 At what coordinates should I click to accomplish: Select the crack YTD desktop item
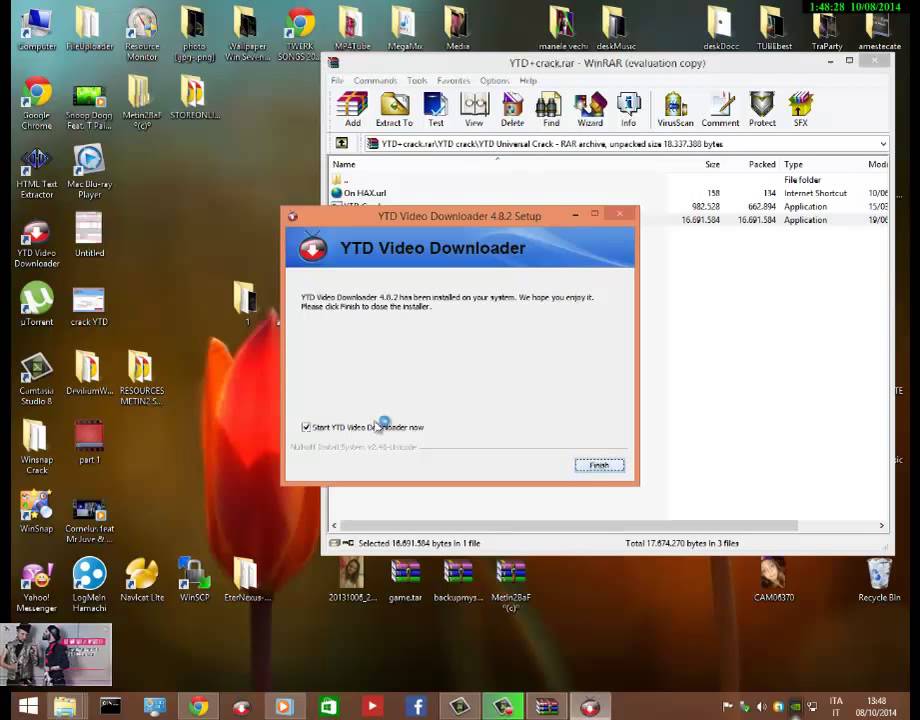(x=89, y=306)
